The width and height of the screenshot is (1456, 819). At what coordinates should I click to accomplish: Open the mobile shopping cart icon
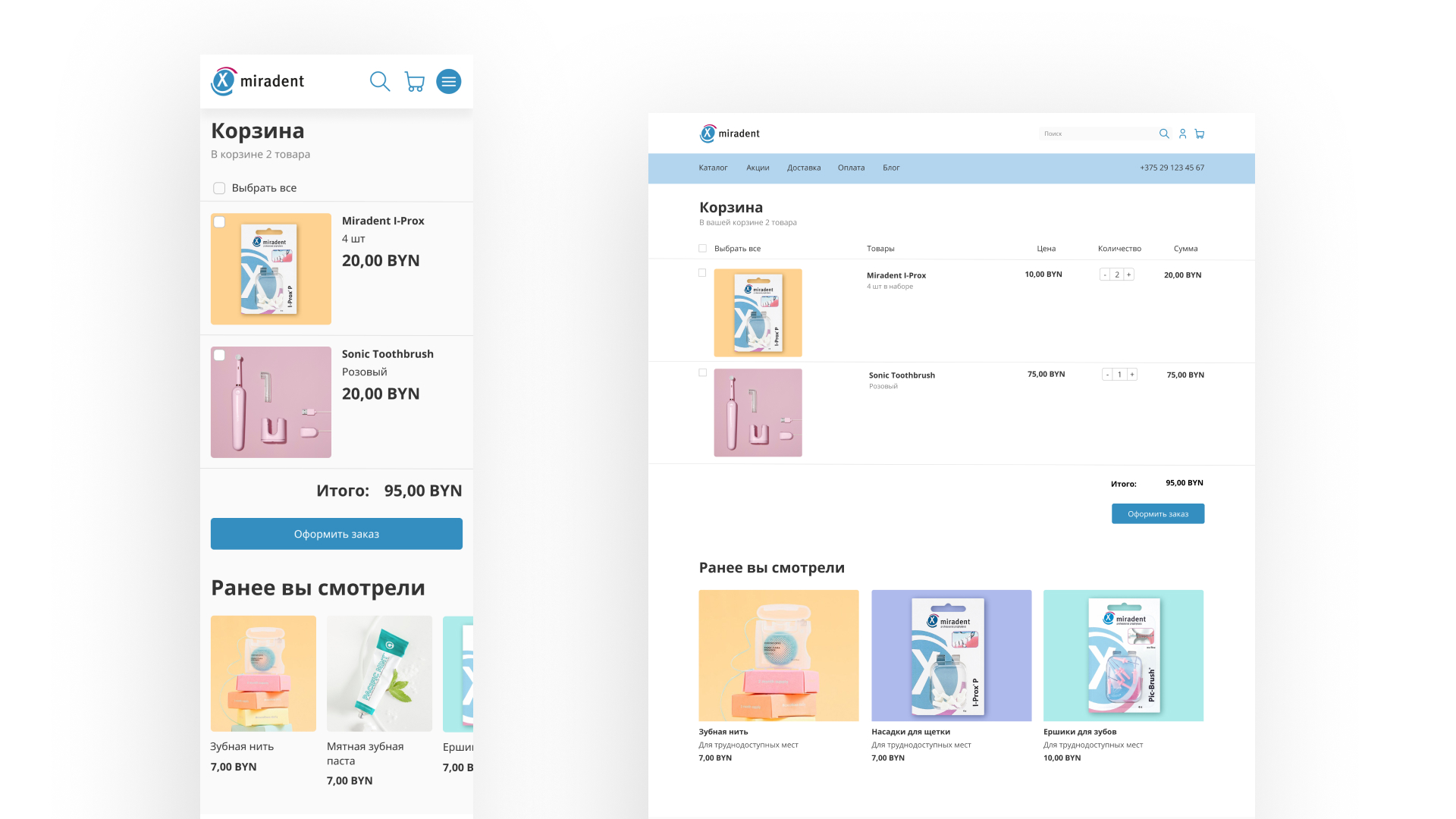coord(414,82)
